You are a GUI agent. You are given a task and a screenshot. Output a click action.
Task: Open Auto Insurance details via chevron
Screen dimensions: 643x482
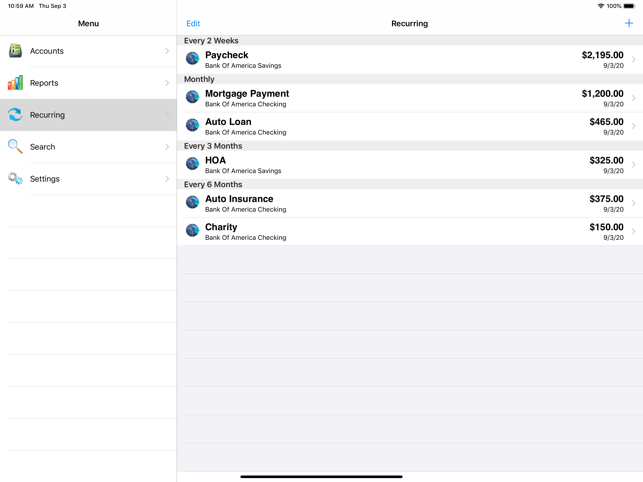click(x=634, y=203)
